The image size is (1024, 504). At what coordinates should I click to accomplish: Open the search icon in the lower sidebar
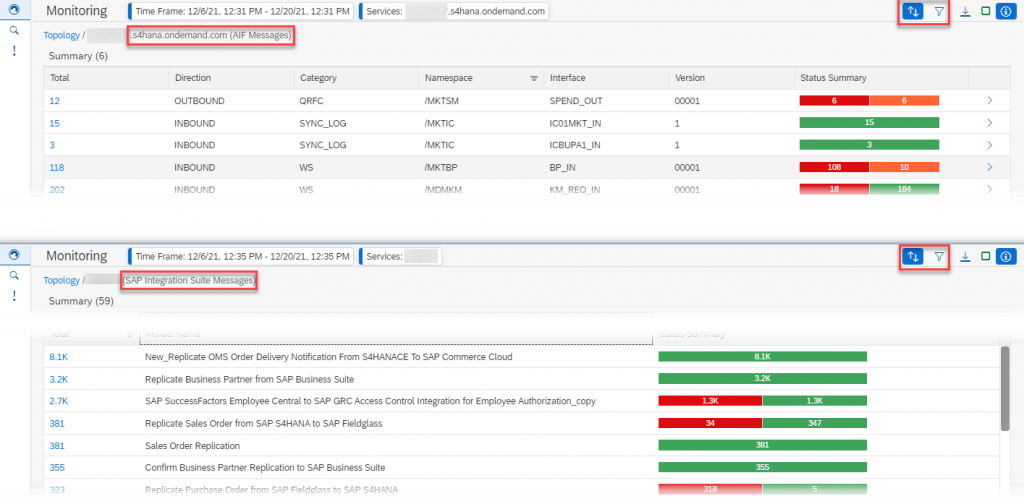pyautogui.click(x=14, y=276)
